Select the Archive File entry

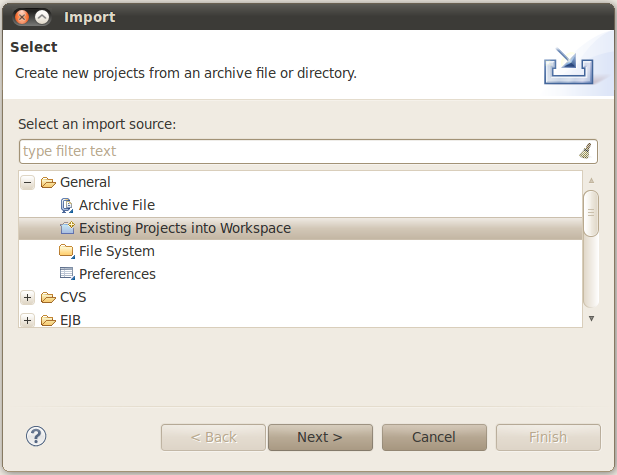(117, 205)
